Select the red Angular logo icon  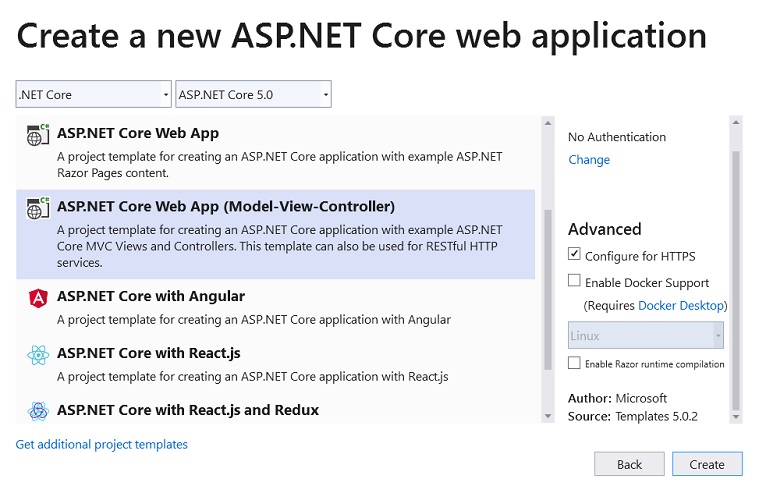38,298
